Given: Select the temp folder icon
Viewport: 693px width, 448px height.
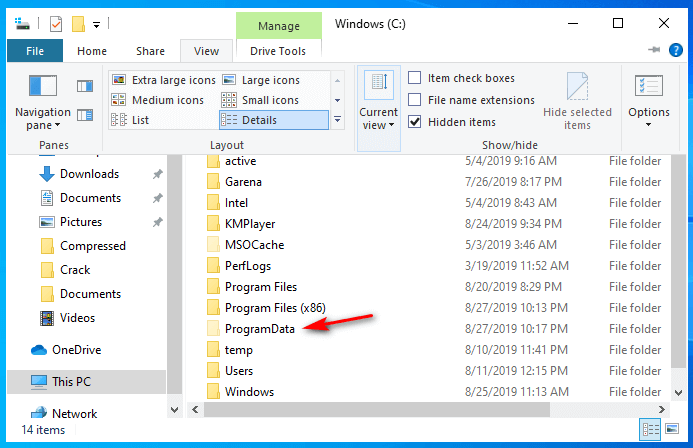Looking at the screenshot, I should tap(213, 349).
